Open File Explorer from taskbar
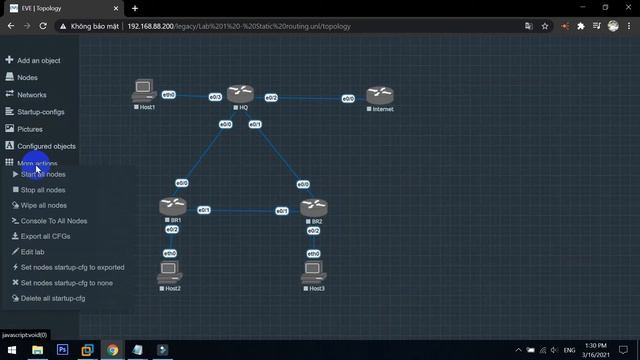The image size is (640, 360). click(x=38, y=350)
